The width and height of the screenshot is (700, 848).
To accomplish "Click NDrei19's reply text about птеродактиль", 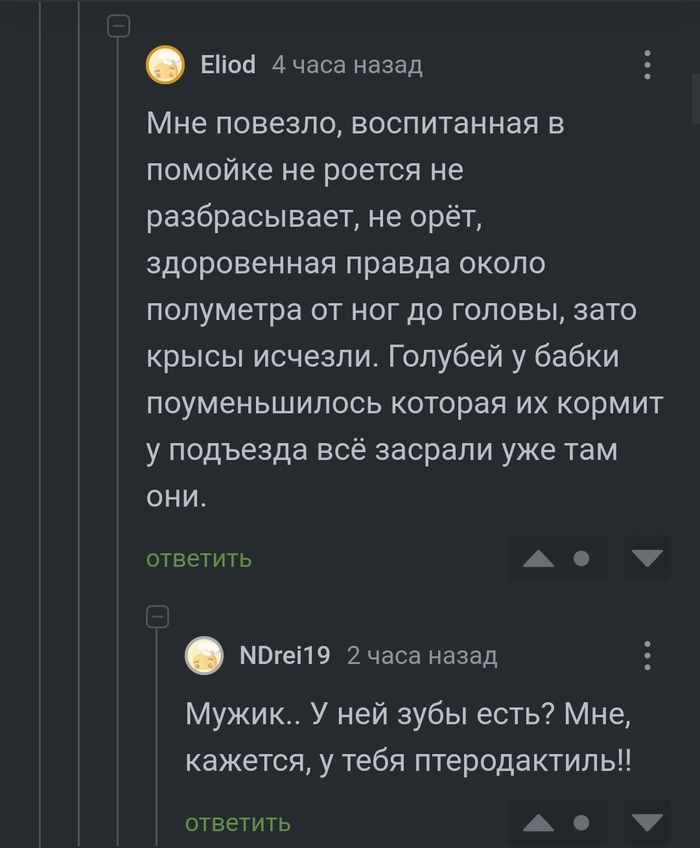I will [408, 738].
